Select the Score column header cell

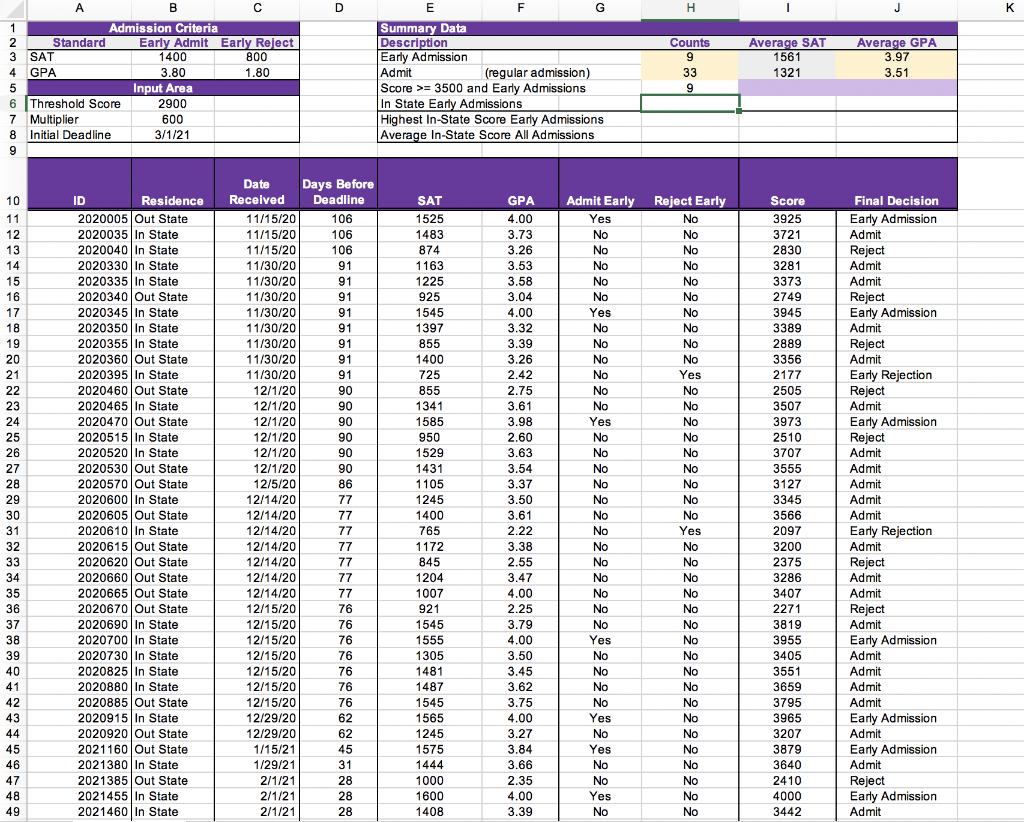click(787, 184)
